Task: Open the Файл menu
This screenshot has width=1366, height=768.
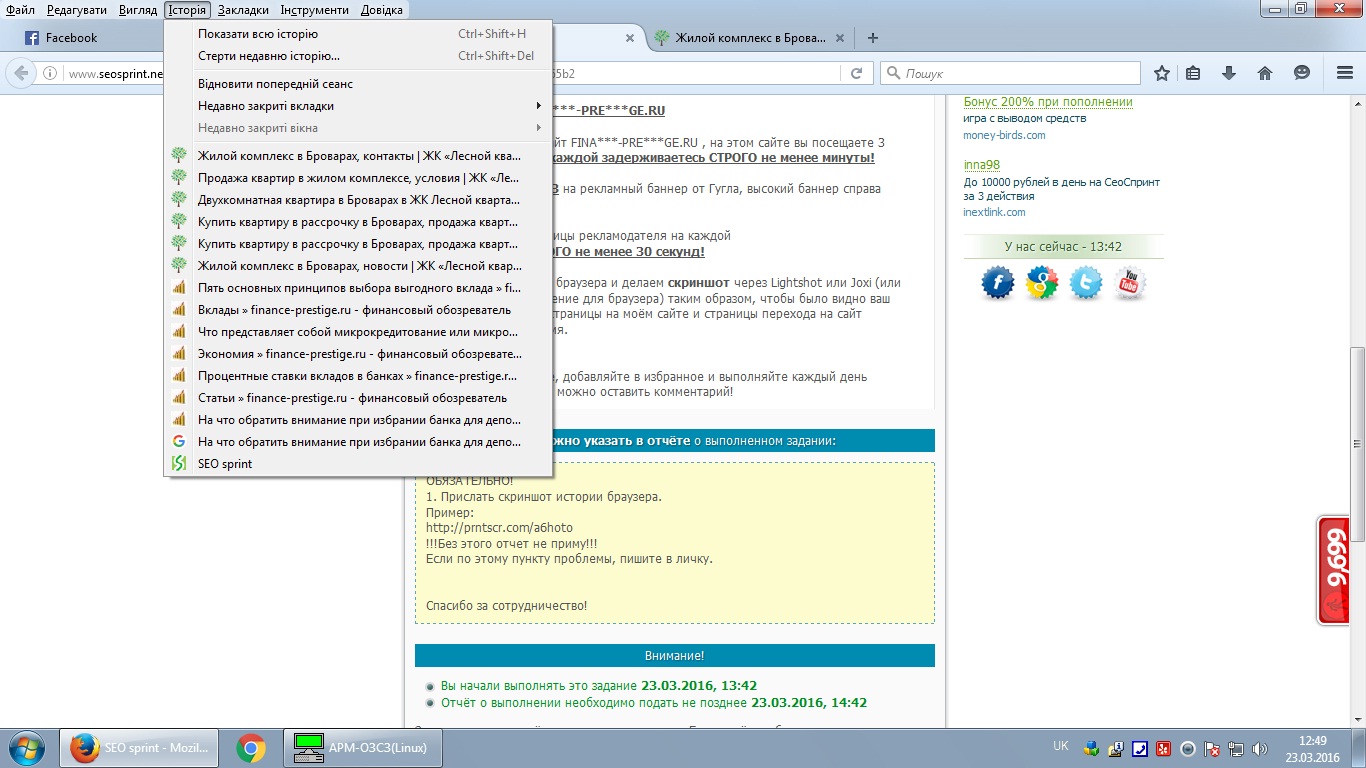Action: coord(20,10)
